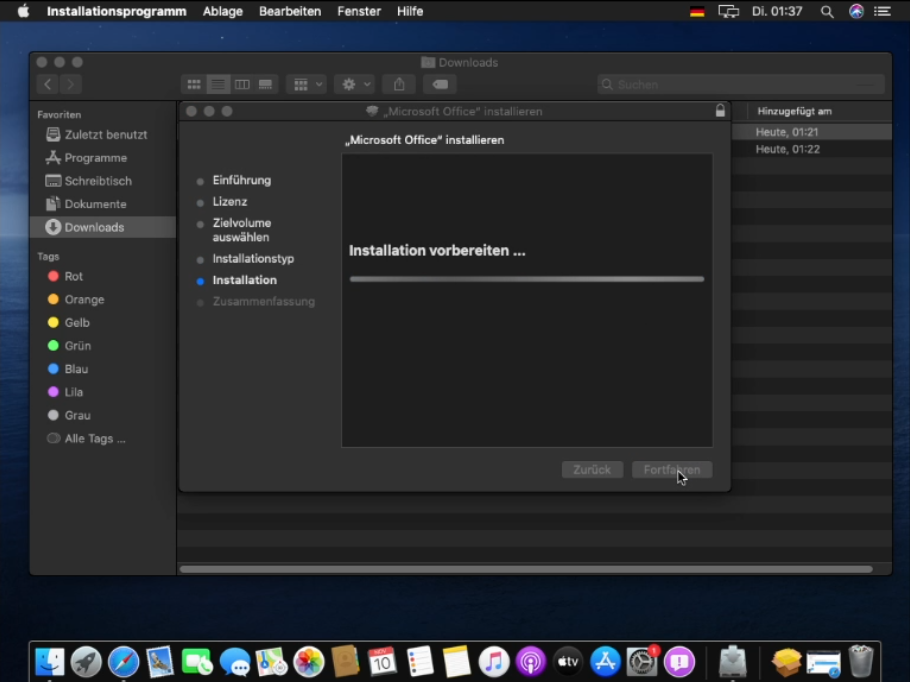
Task: Click the lock icon in installer title bar
Action: pyautogui.click(x=720, y=111)
